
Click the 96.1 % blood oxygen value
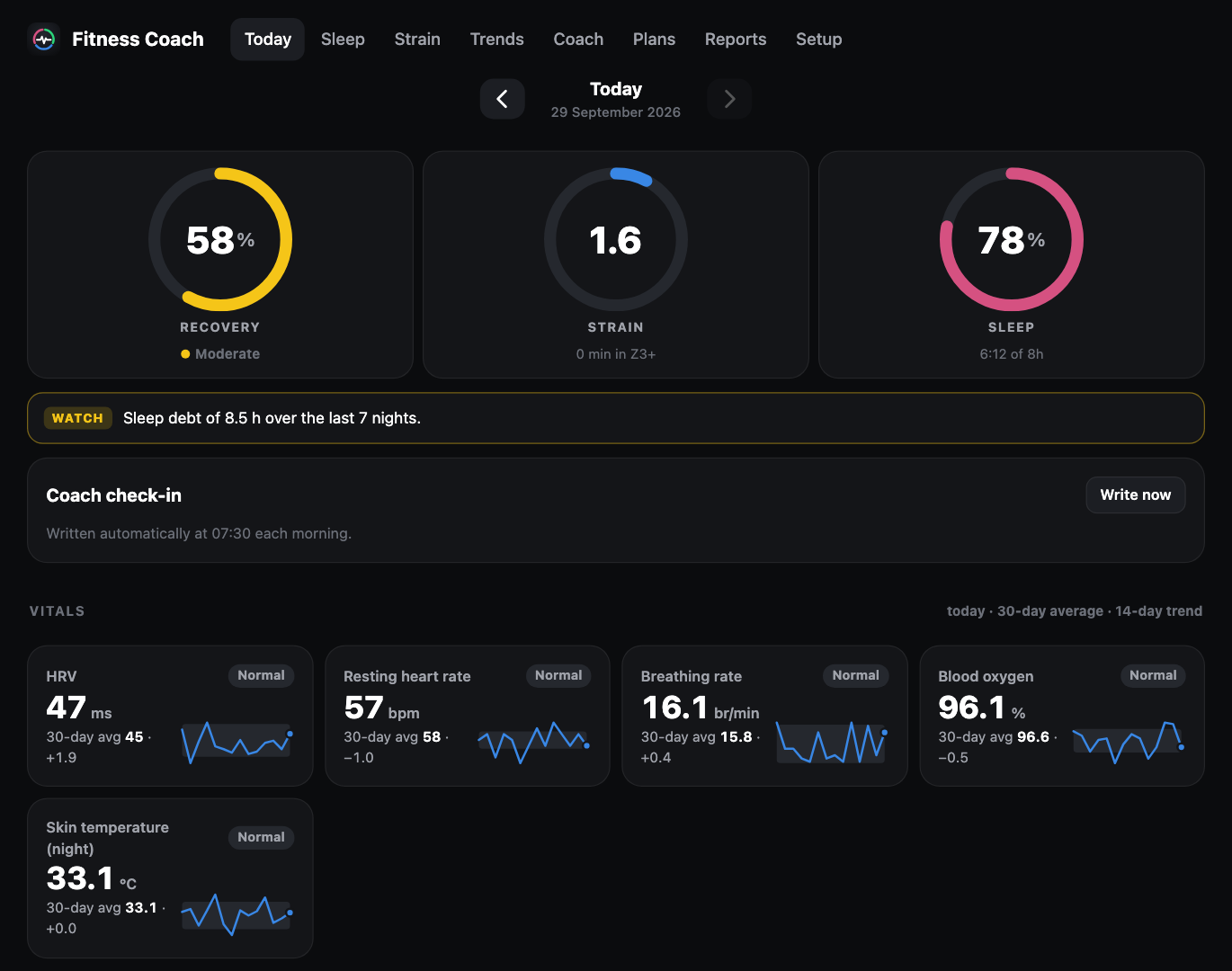982,708
